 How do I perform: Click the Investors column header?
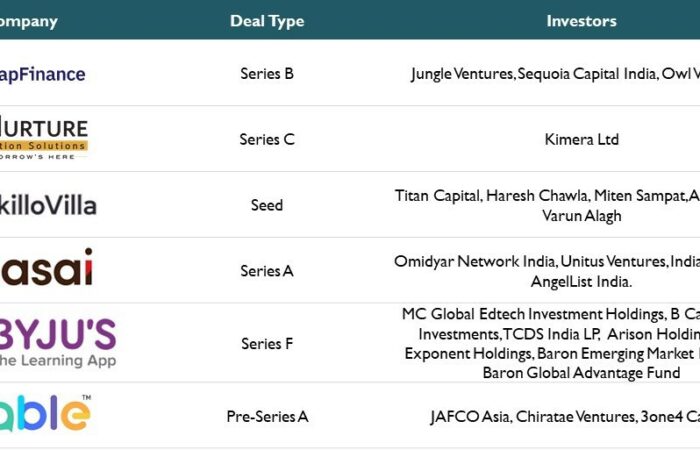581,21
